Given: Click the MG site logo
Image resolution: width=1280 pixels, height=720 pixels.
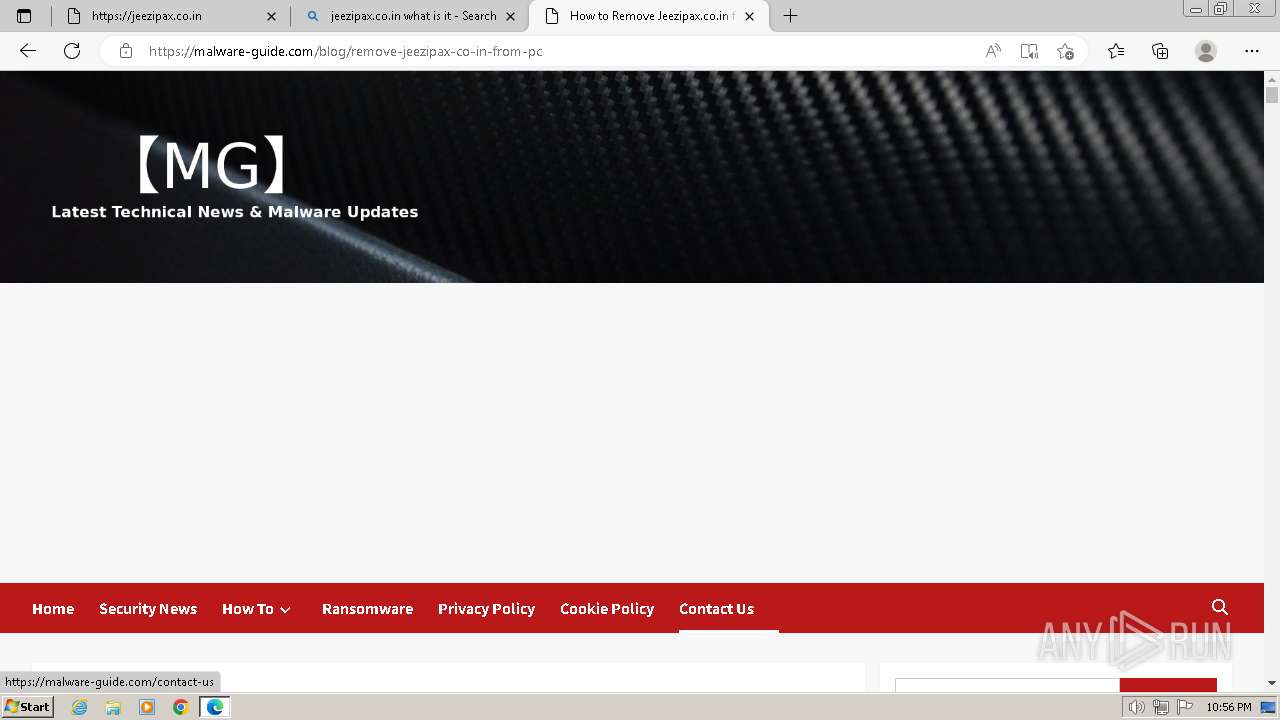Looking at the screenshot, I should [x=211, y=165].
